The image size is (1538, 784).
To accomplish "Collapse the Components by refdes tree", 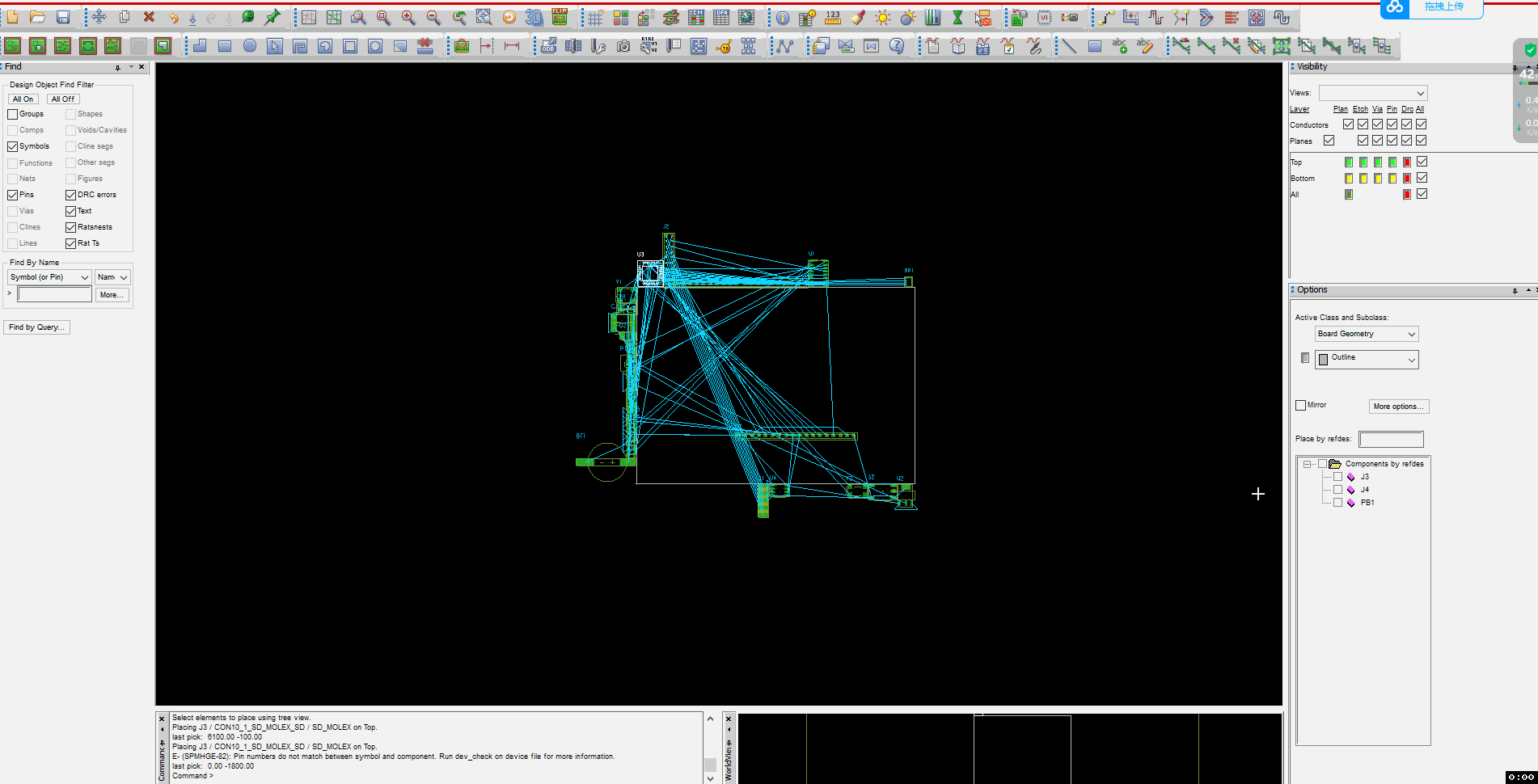I will 1307,464.
